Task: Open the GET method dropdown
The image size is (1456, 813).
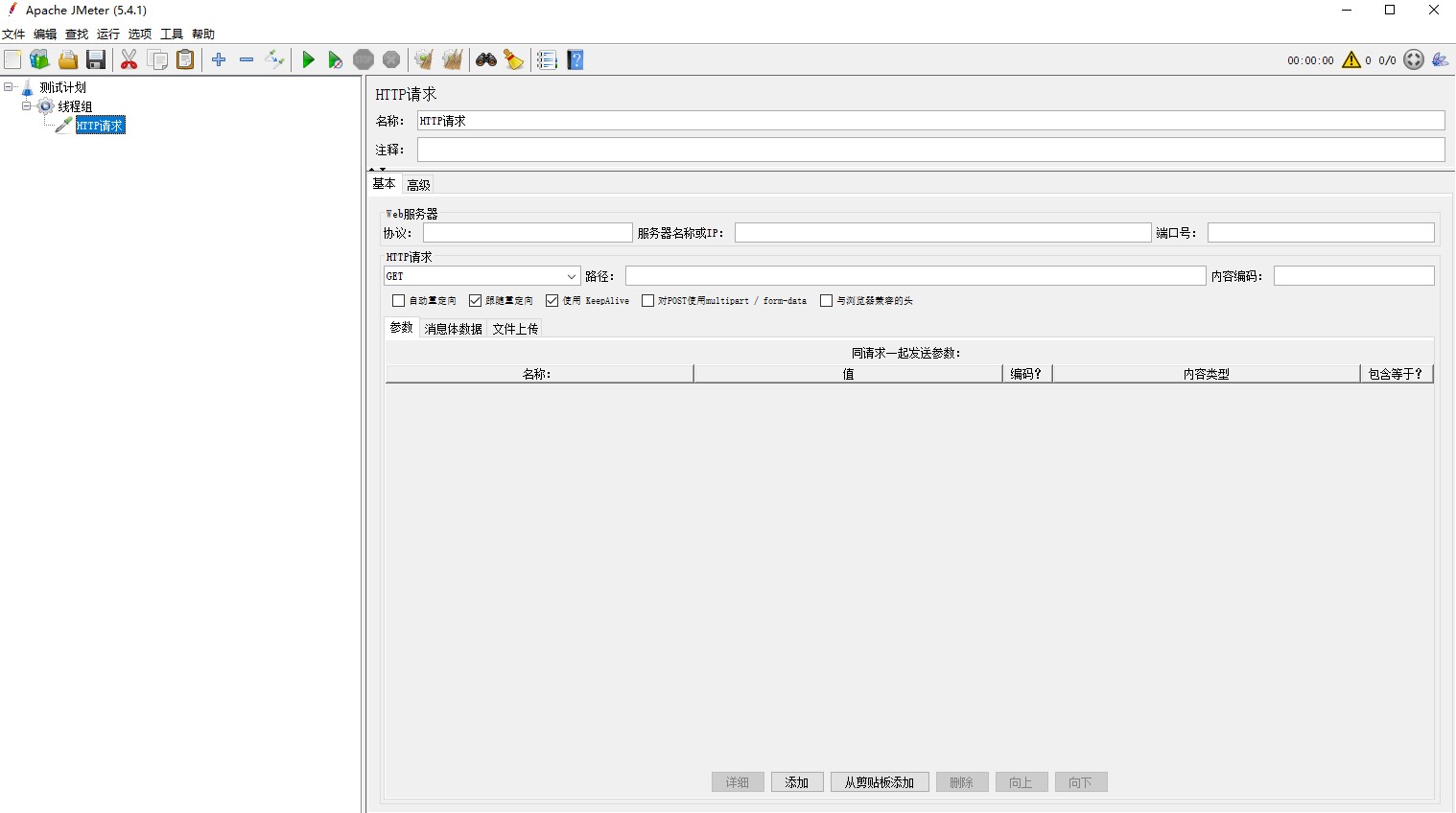Action: tap(482, 276)
